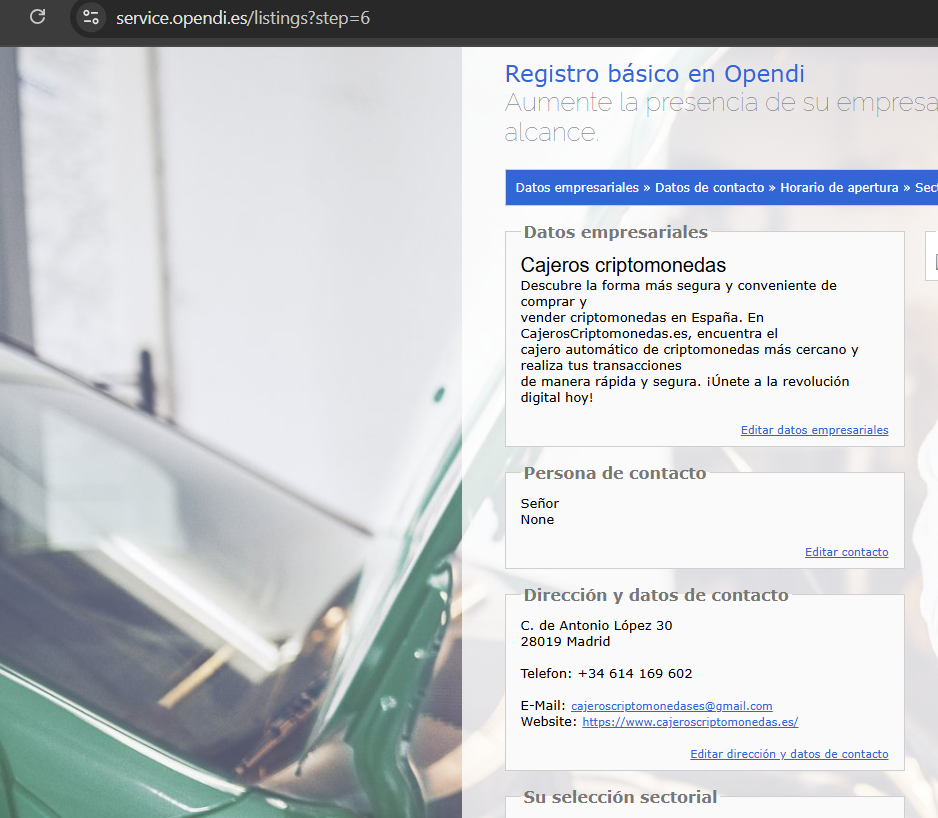Image resolution: width=938 pixels, height=818 pixels.
Task: Open Editar datos empresariales link
Action: coord(814,430)
